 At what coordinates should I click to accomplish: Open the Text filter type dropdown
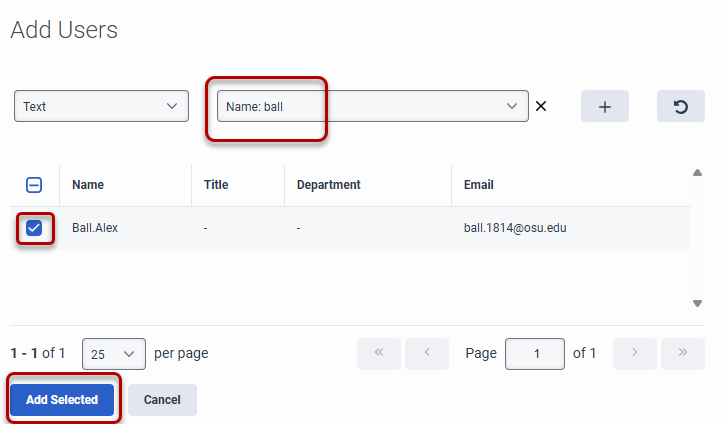tap(101, 106)
